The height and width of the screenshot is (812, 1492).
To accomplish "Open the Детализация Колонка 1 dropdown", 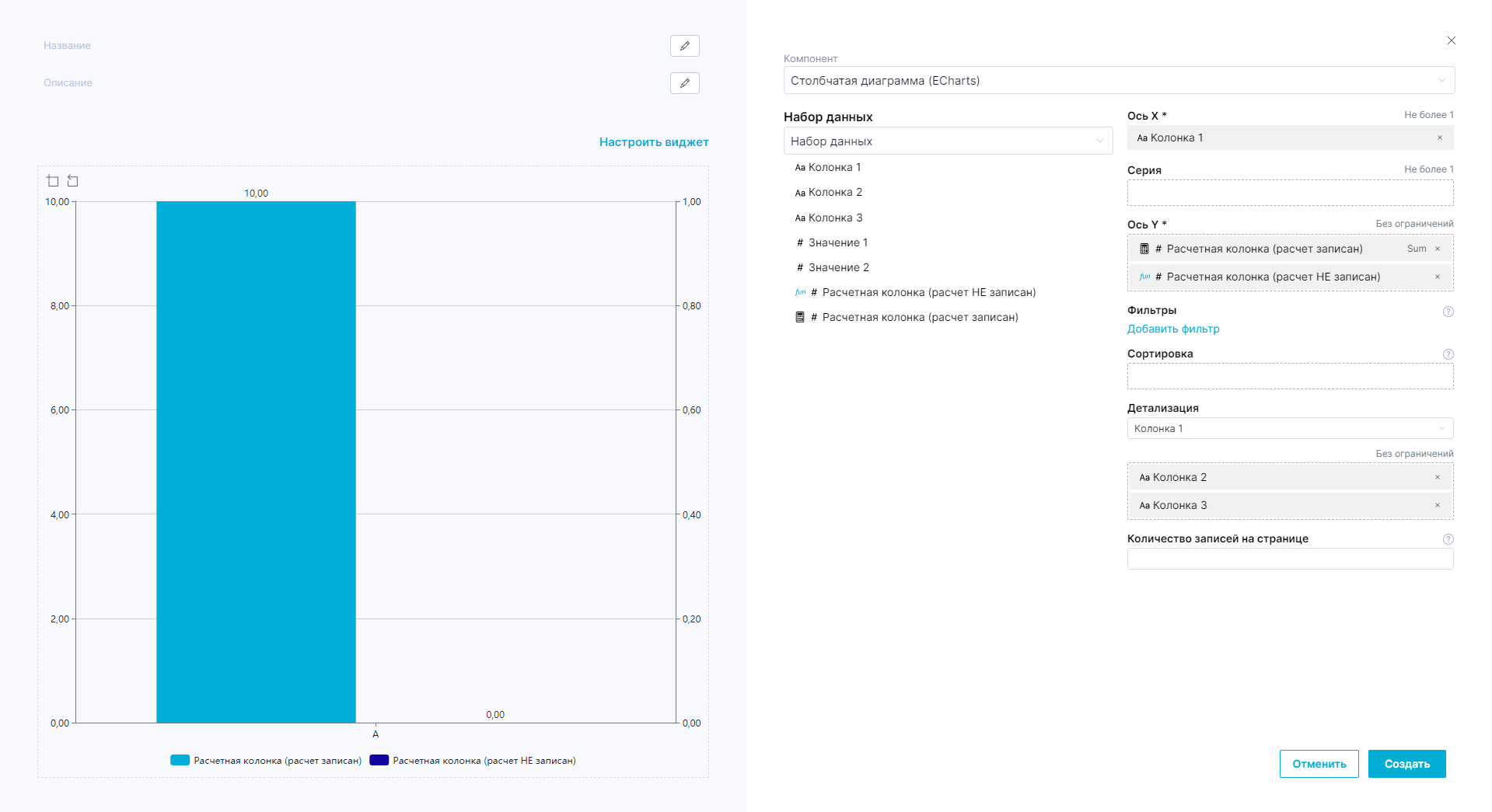I will pos(1289,429).
